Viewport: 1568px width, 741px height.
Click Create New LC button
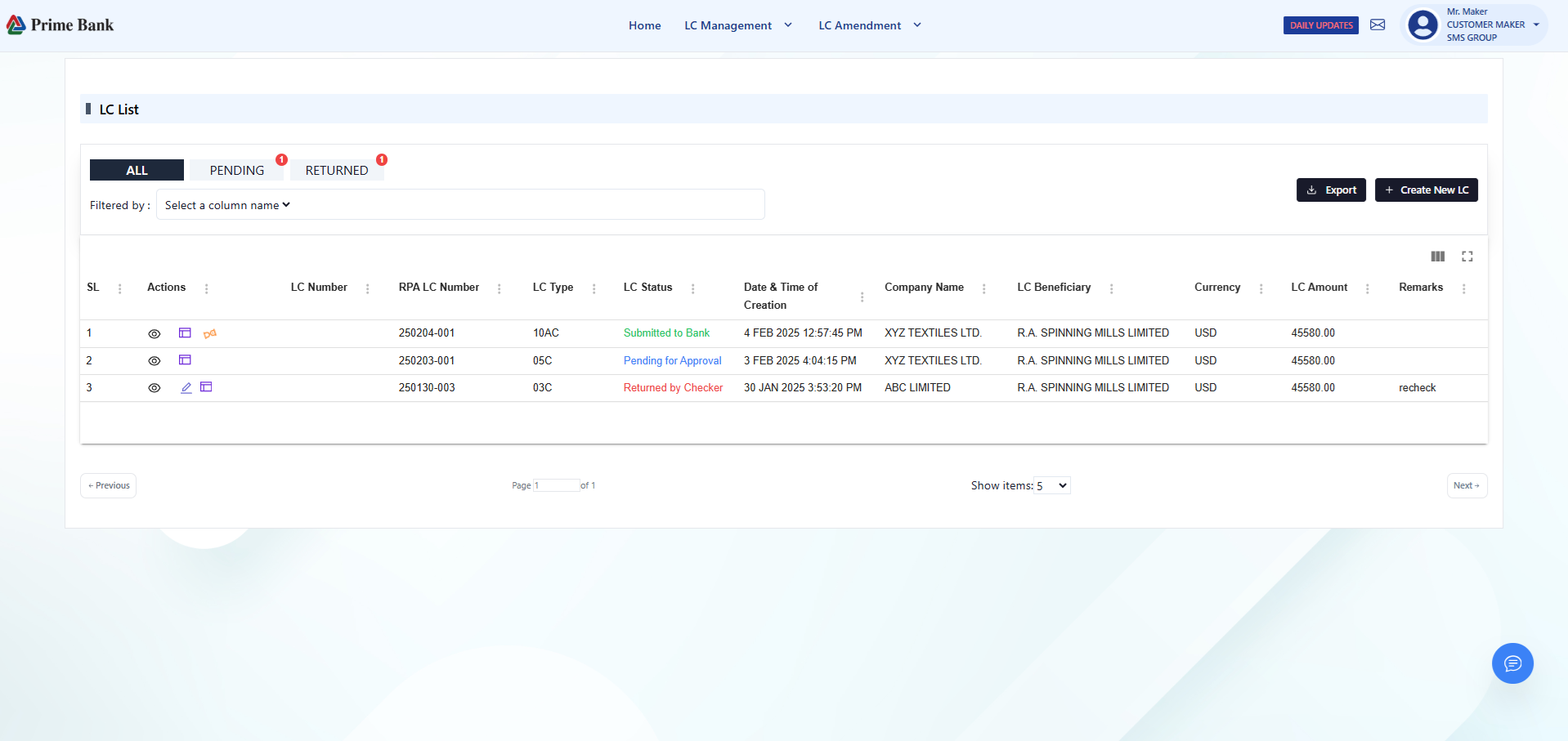click(1426, 190)
